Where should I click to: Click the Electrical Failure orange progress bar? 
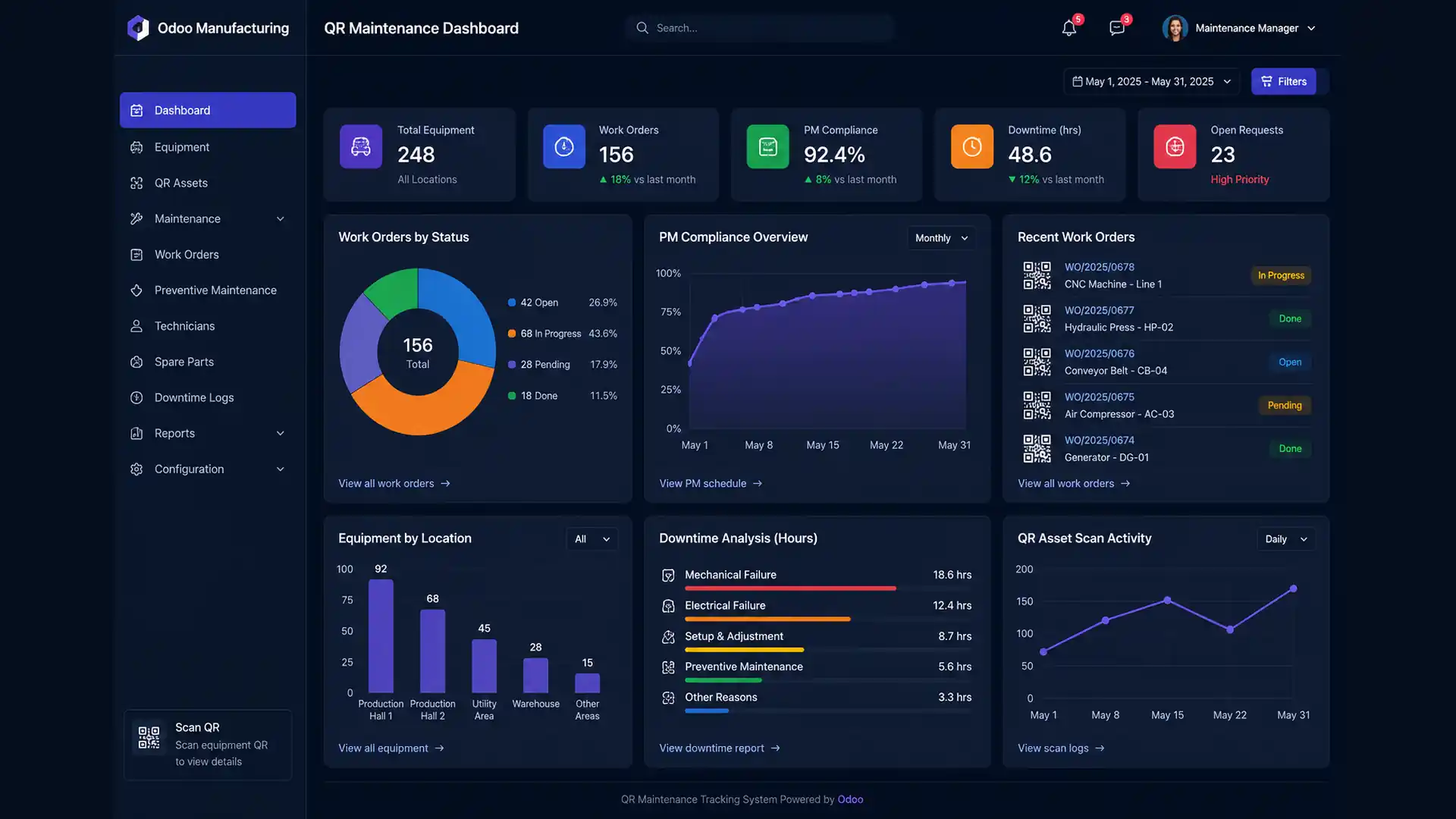pyautogui.click(x=767, y=619)
